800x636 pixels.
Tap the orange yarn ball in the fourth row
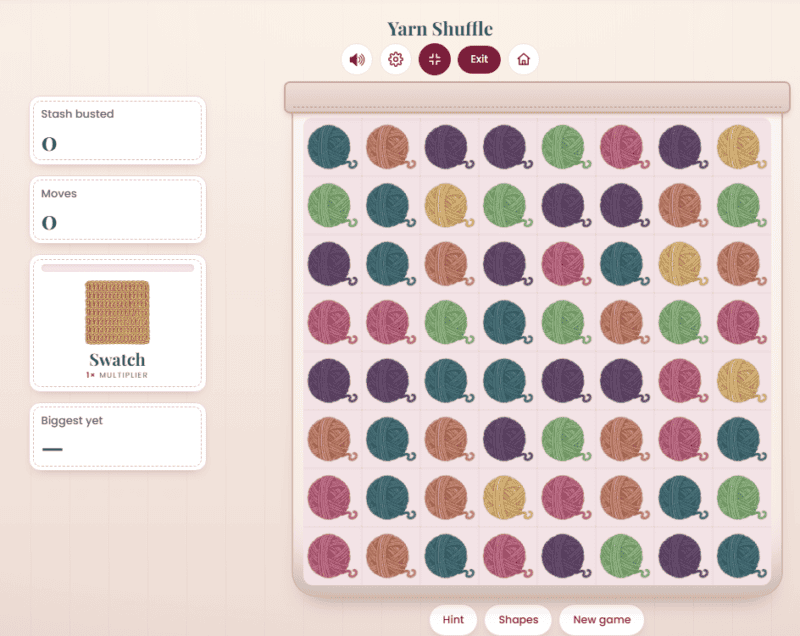point(624,322)
